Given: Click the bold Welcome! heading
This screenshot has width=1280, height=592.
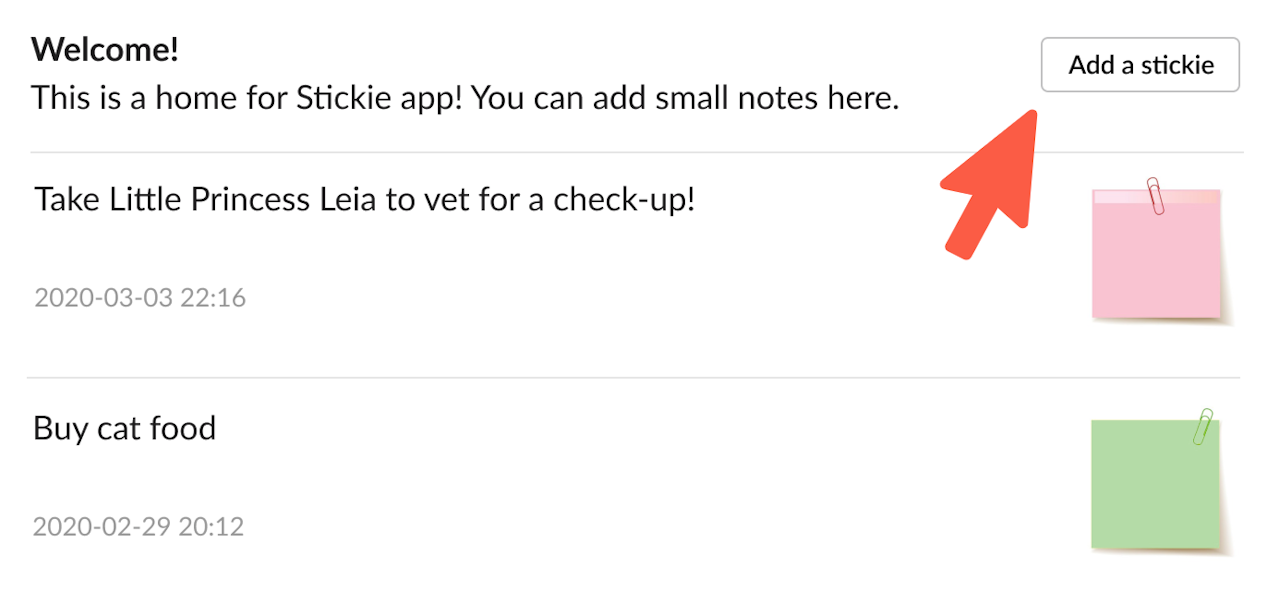Looking at the screenshot, I should pos(105,49).
